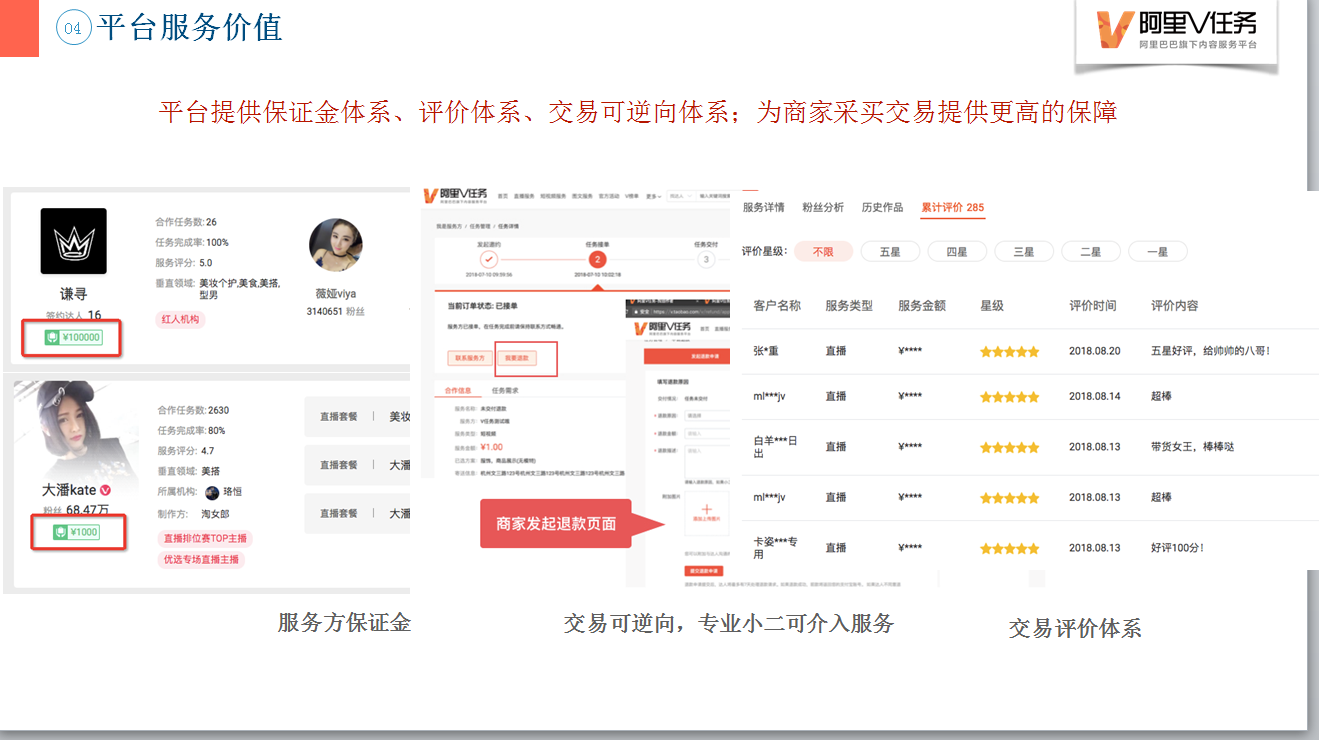Click the plus icon to upload image

[707, 509]
